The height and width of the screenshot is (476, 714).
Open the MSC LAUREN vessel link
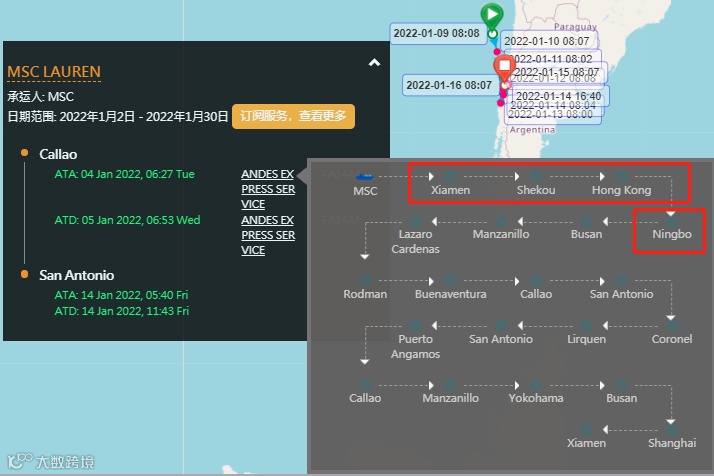pyautogui.click(x=54, y=72)
